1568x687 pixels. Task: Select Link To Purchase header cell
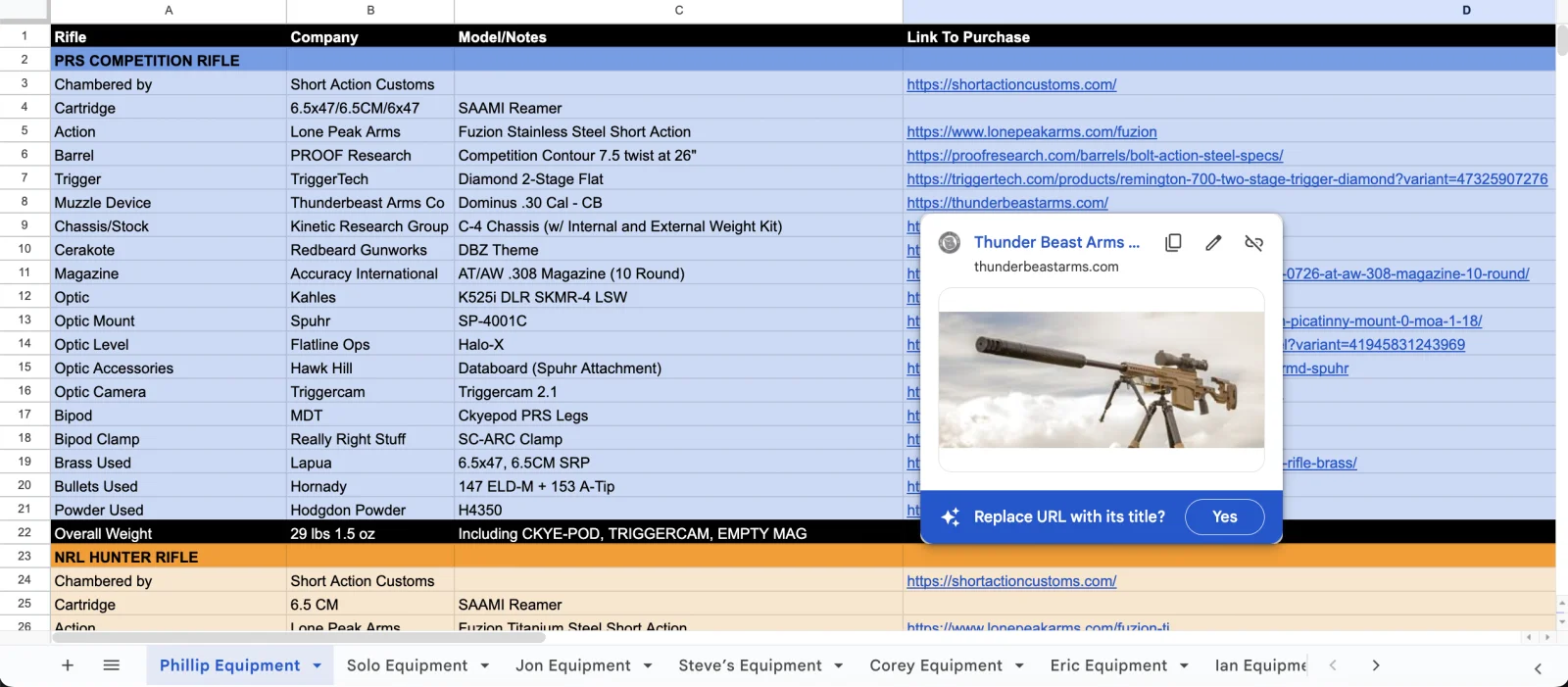click(1229, 37)
